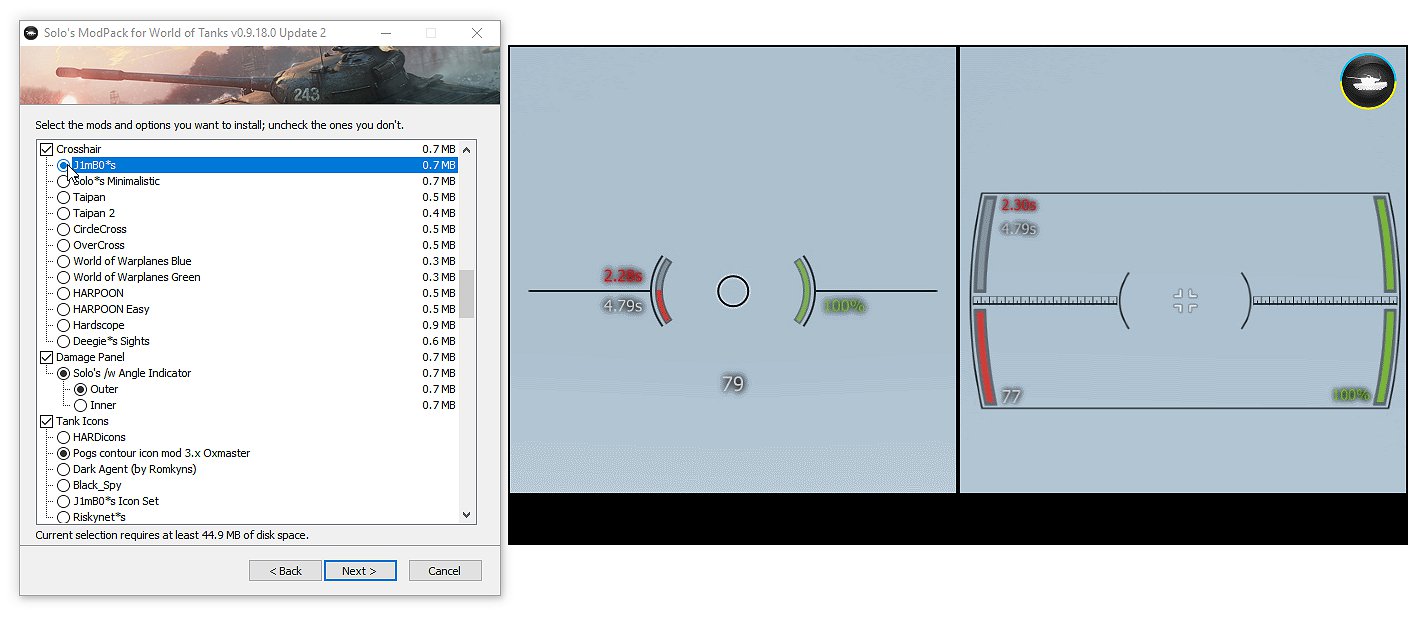The width and height of the screenshot is (1420, 621).
Task: Select the HARPOON Easy crosshair option
Action: (64, 309)
